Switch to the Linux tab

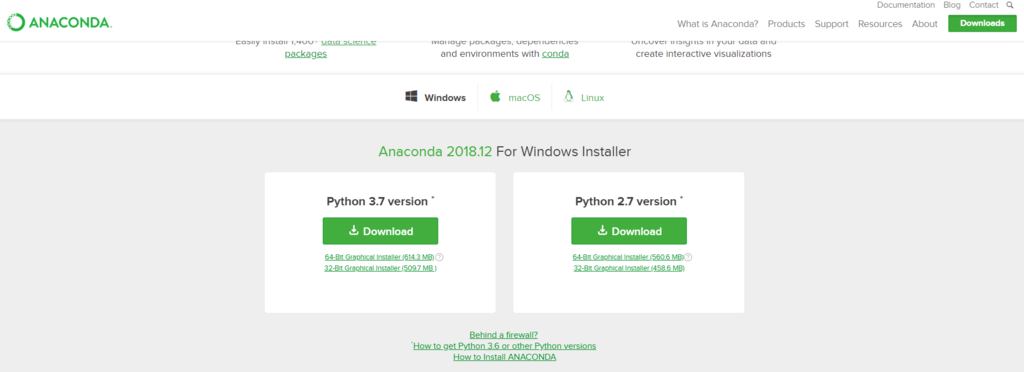click(584, 97)
